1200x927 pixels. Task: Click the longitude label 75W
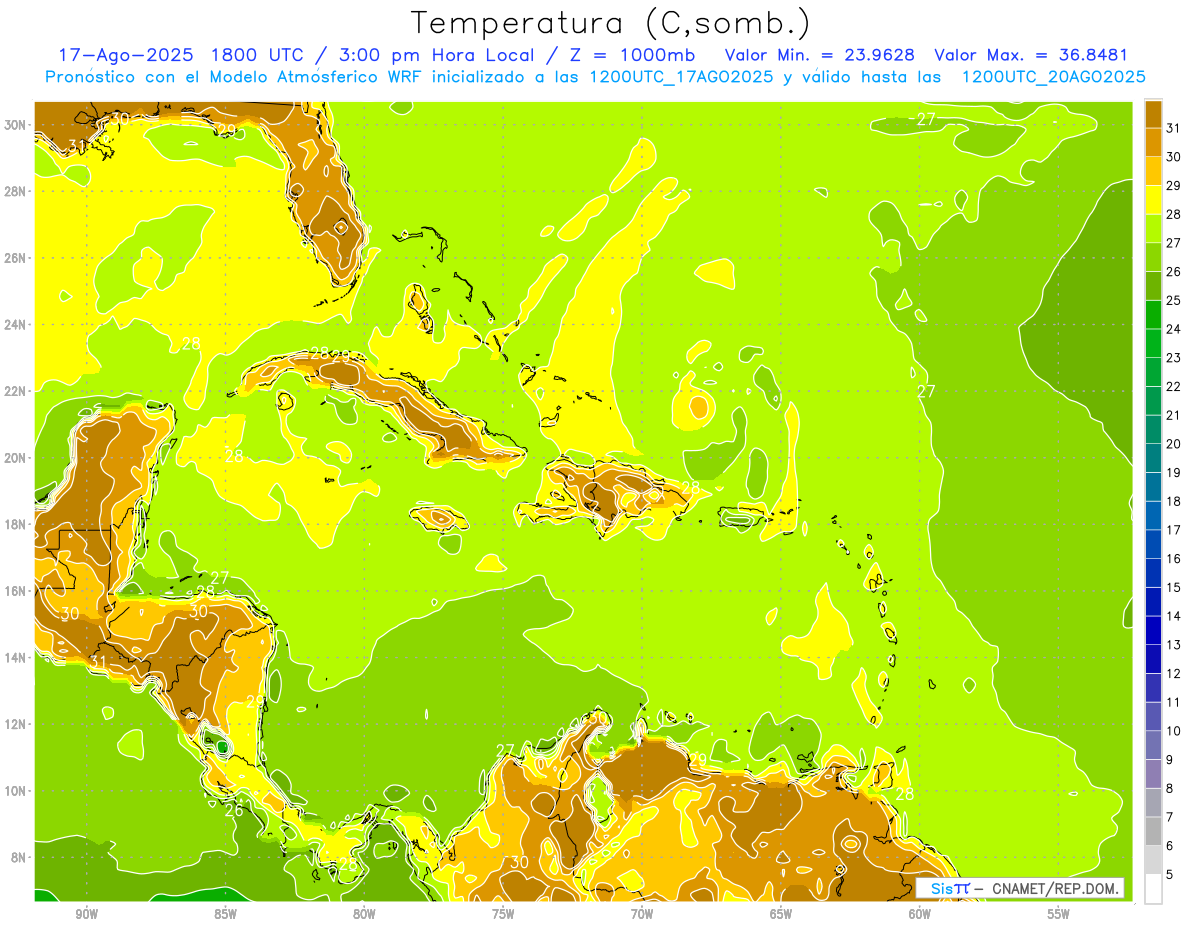[x=503, y=914]
